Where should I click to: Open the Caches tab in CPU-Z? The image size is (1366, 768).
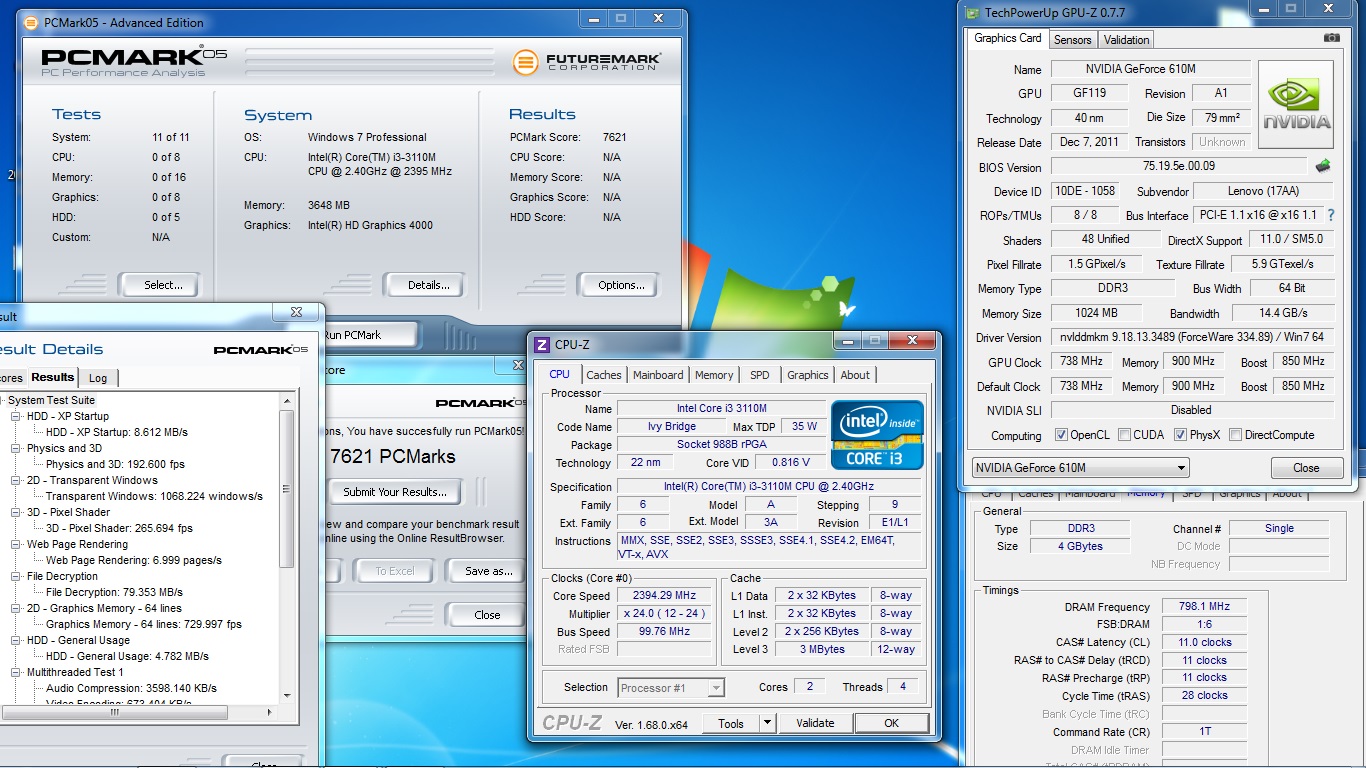[x=604, y=375]
